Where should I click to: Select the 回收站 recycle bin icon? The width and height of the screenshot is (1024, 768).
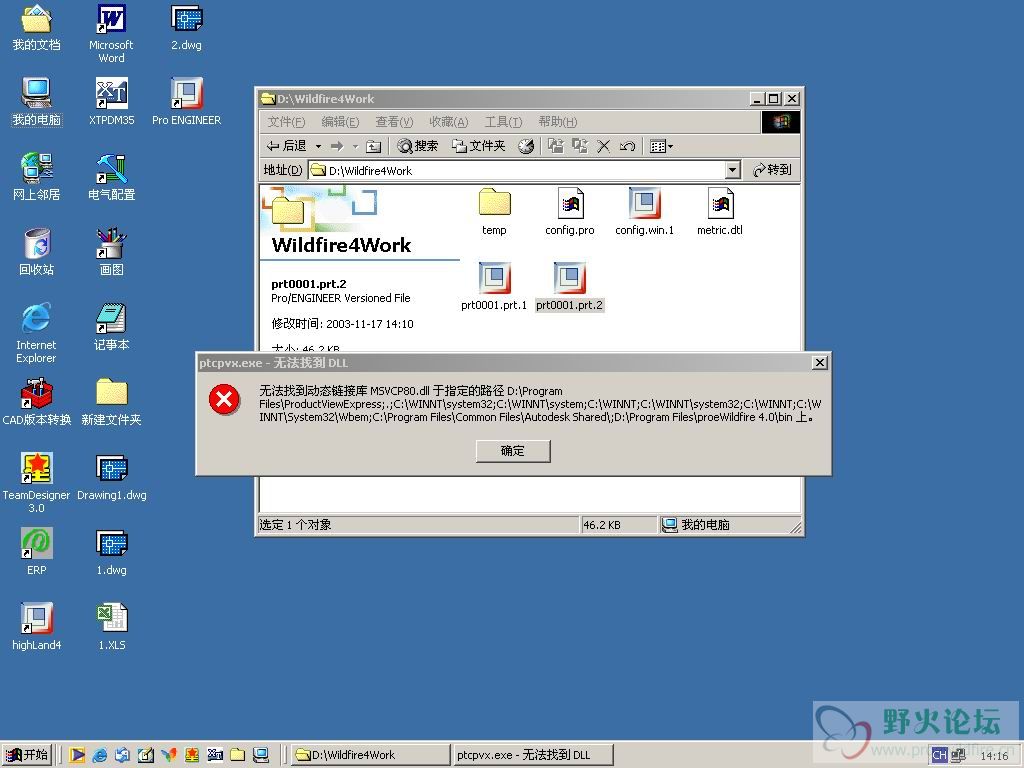click(37, 251)
